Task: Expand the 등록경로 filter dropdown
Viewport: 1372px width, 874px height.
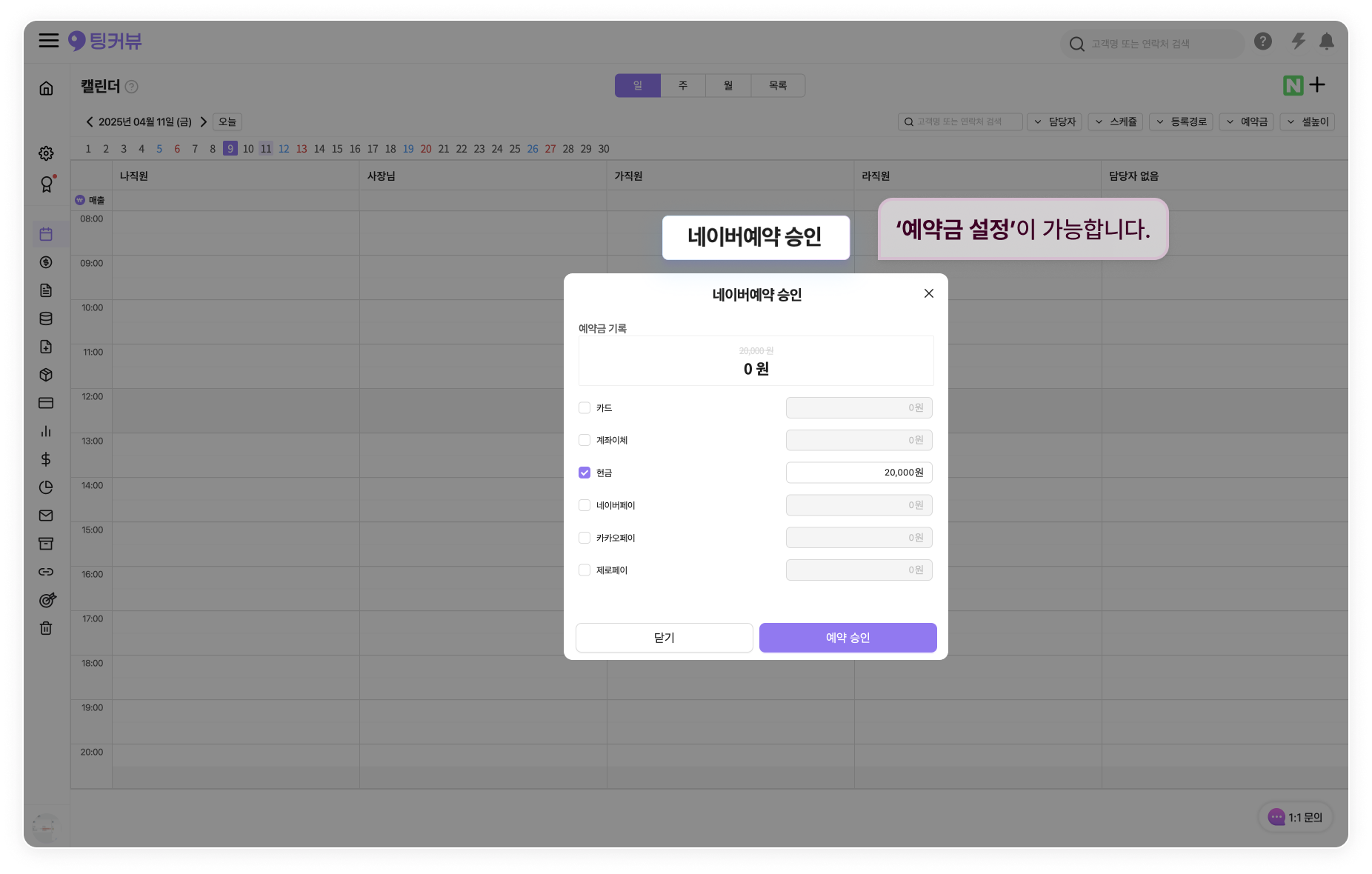Action: click(1181, 121)
